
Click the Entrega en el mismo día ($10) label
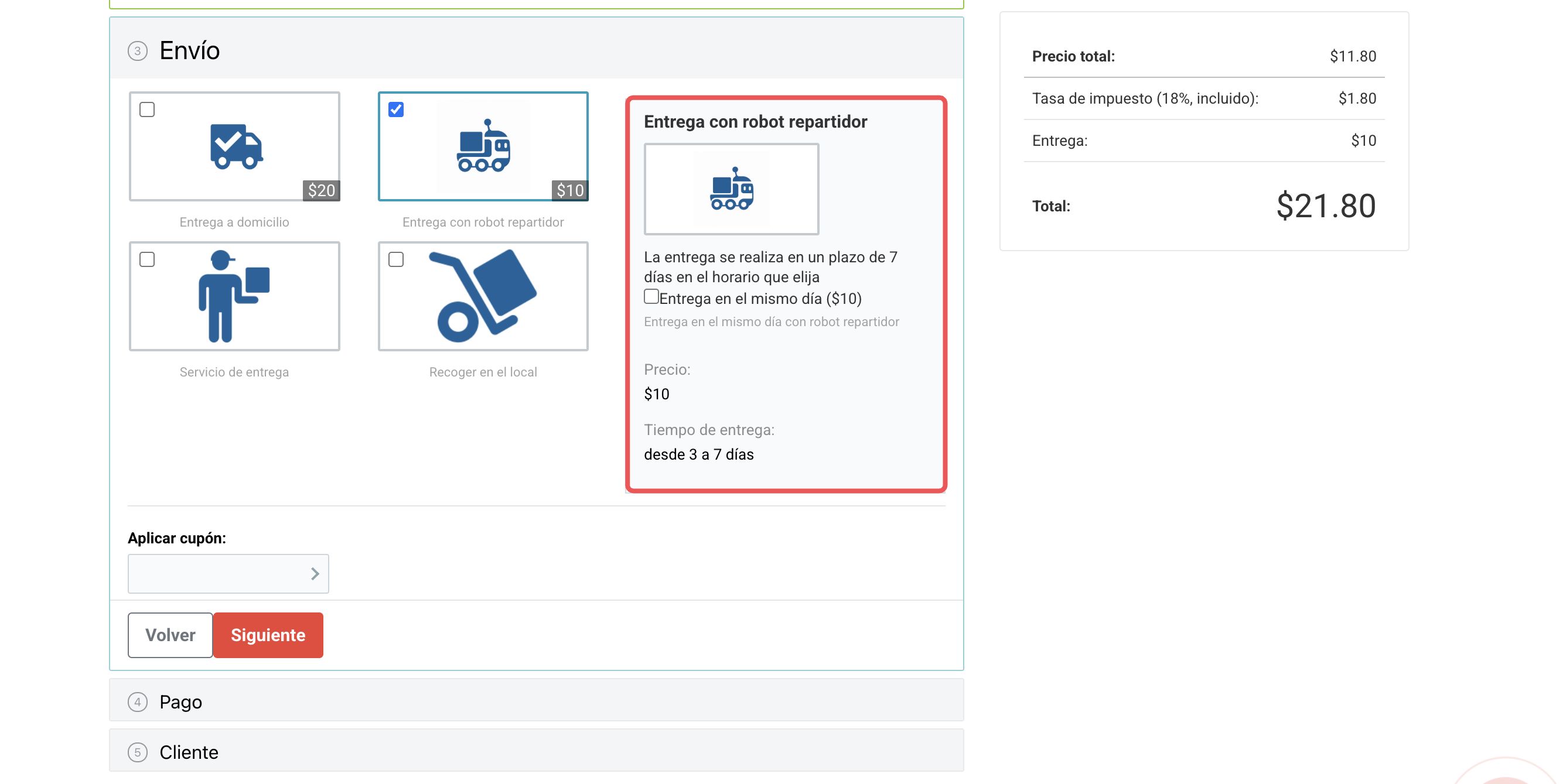[761, 299]
